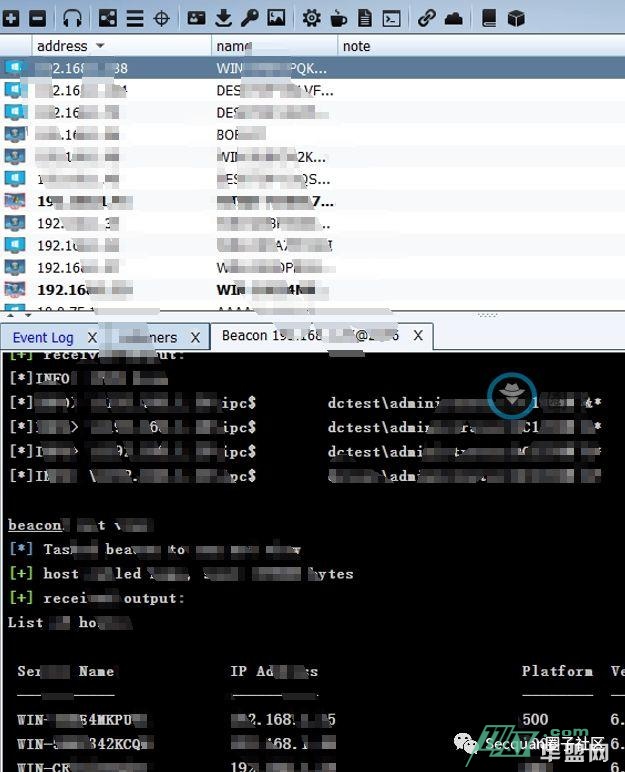Image resolution: width=625 pixels, height=772 pixels.
Task: Sort sessions by the address column dropdown arrow
Action: 100,46
